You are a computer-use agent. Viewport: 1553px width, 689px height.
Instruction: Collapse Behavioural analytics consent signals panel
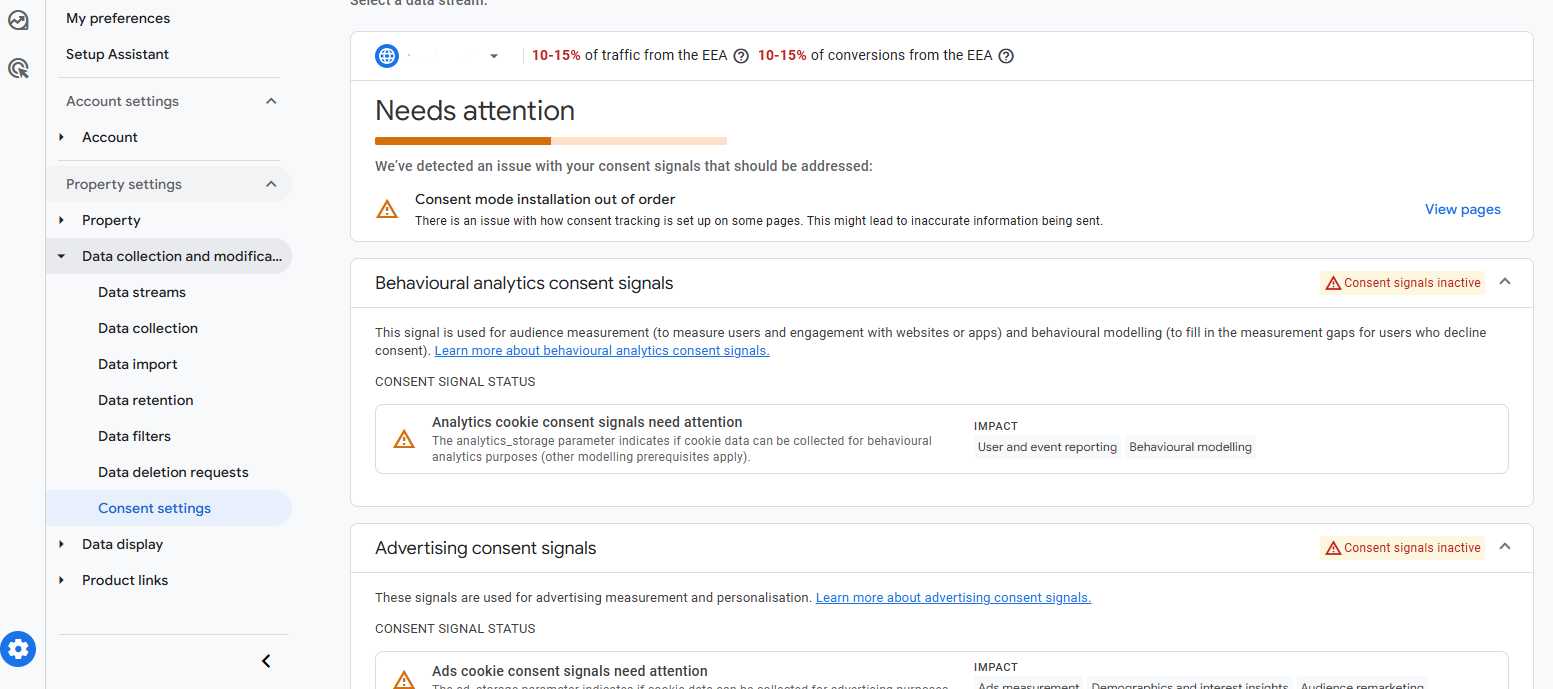pyautogui.click(x=1505, y=282)
